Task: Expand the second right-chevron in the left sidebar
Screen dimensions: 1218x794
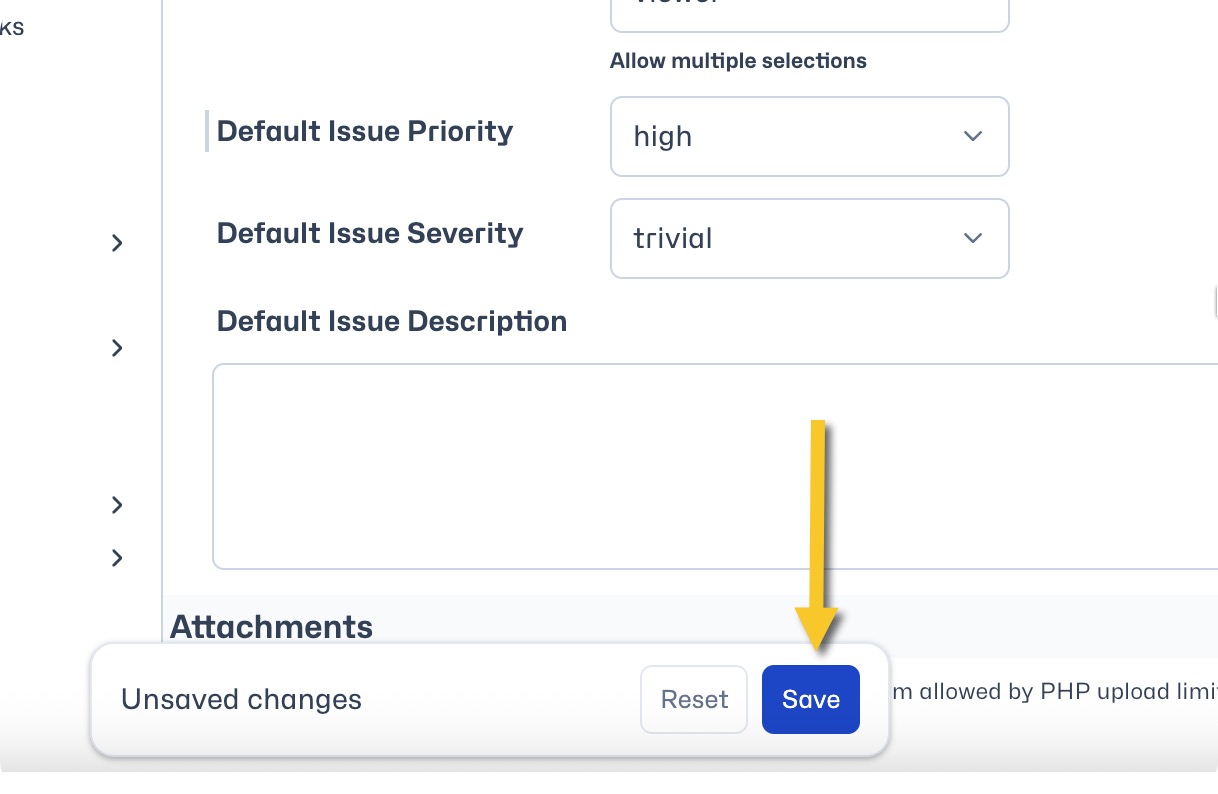Action: point(117,348)
